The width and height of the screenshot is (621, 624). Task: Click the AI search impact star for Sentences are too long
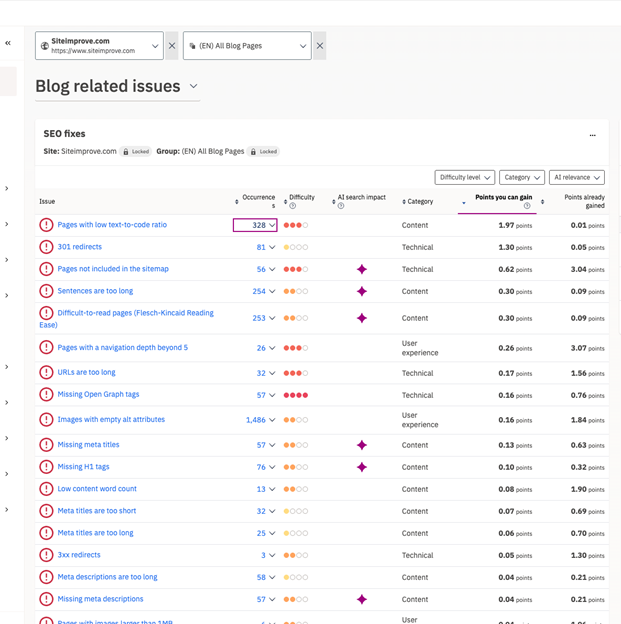[362, 291]
